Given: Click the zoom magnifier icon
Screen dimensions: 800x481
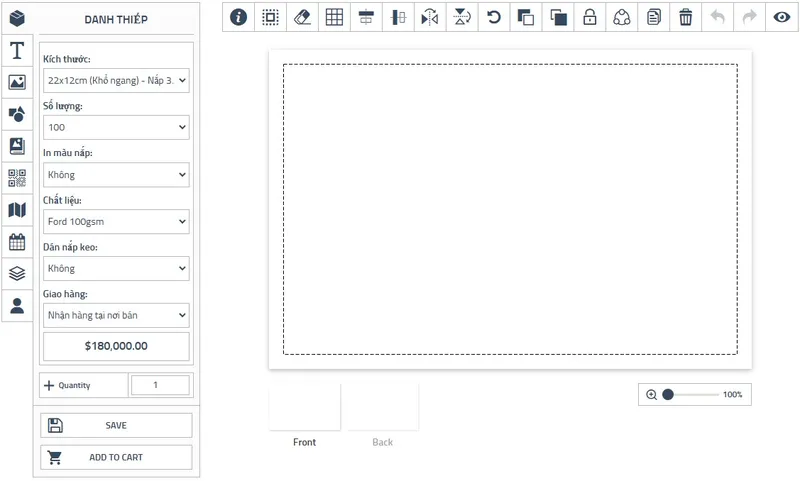Looking at the screenshot, I should click(652, 394).
